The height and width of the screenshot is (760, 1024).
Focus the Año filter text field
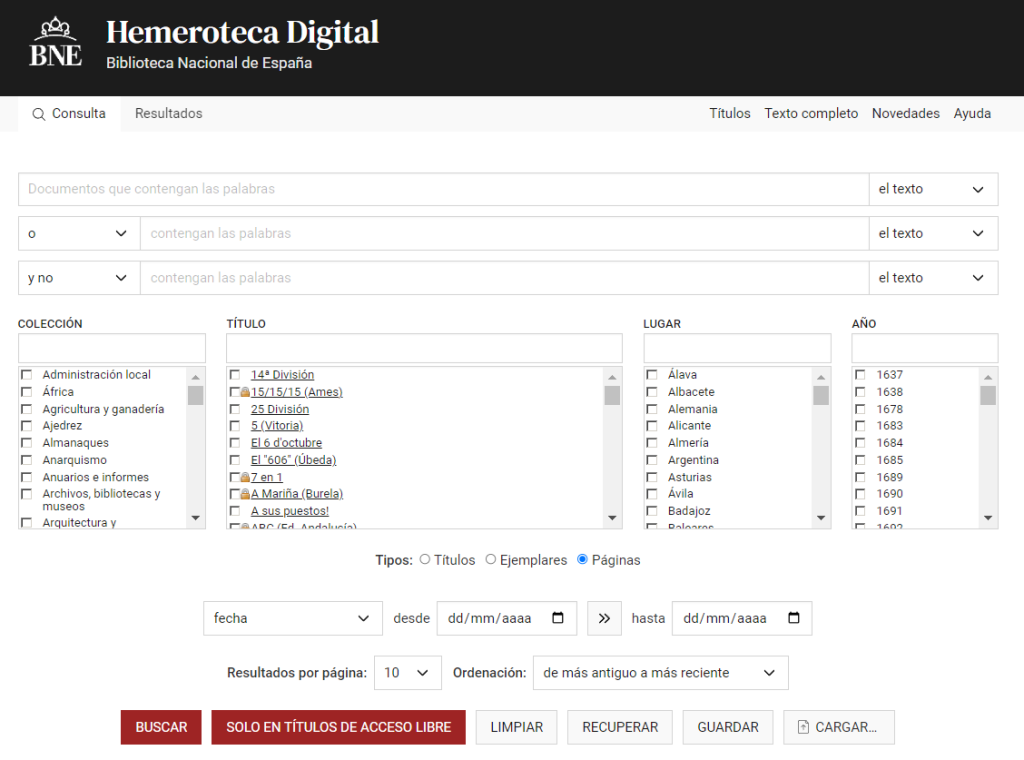click(925, 348)
